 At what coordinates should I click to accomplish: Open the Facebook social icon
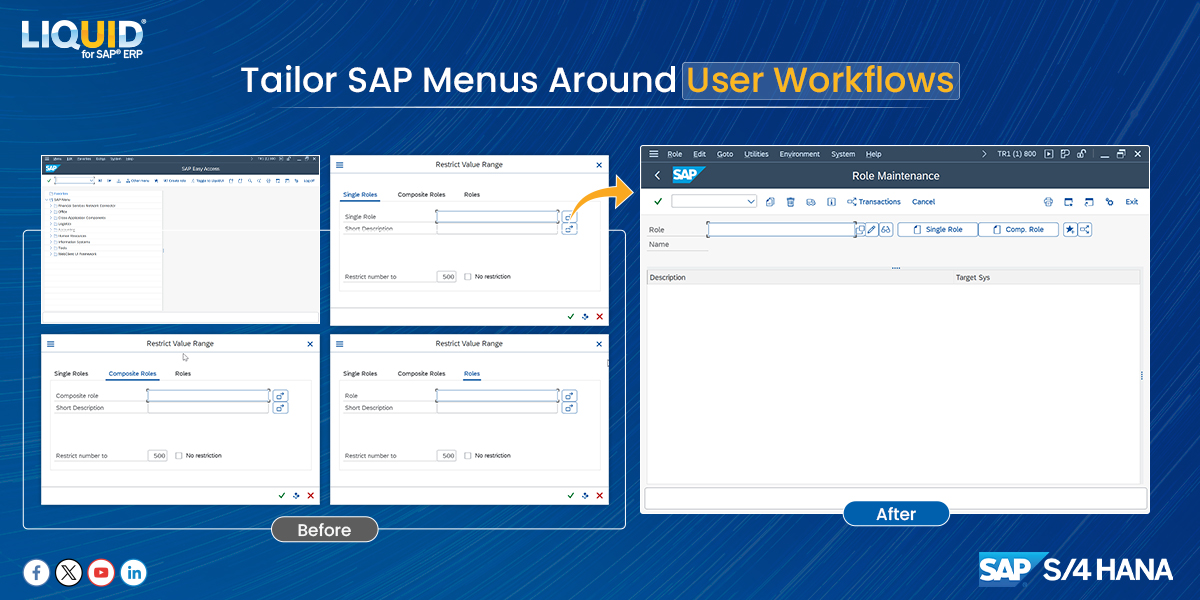click(x=37, y=572)
